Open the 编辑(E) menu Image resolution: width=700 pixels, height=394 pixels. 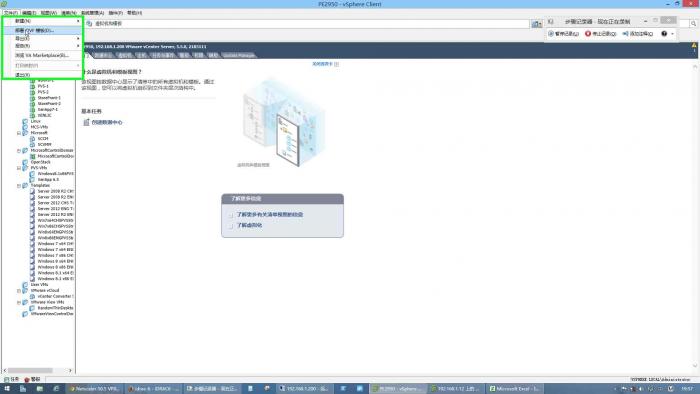(x=29, y=13)
